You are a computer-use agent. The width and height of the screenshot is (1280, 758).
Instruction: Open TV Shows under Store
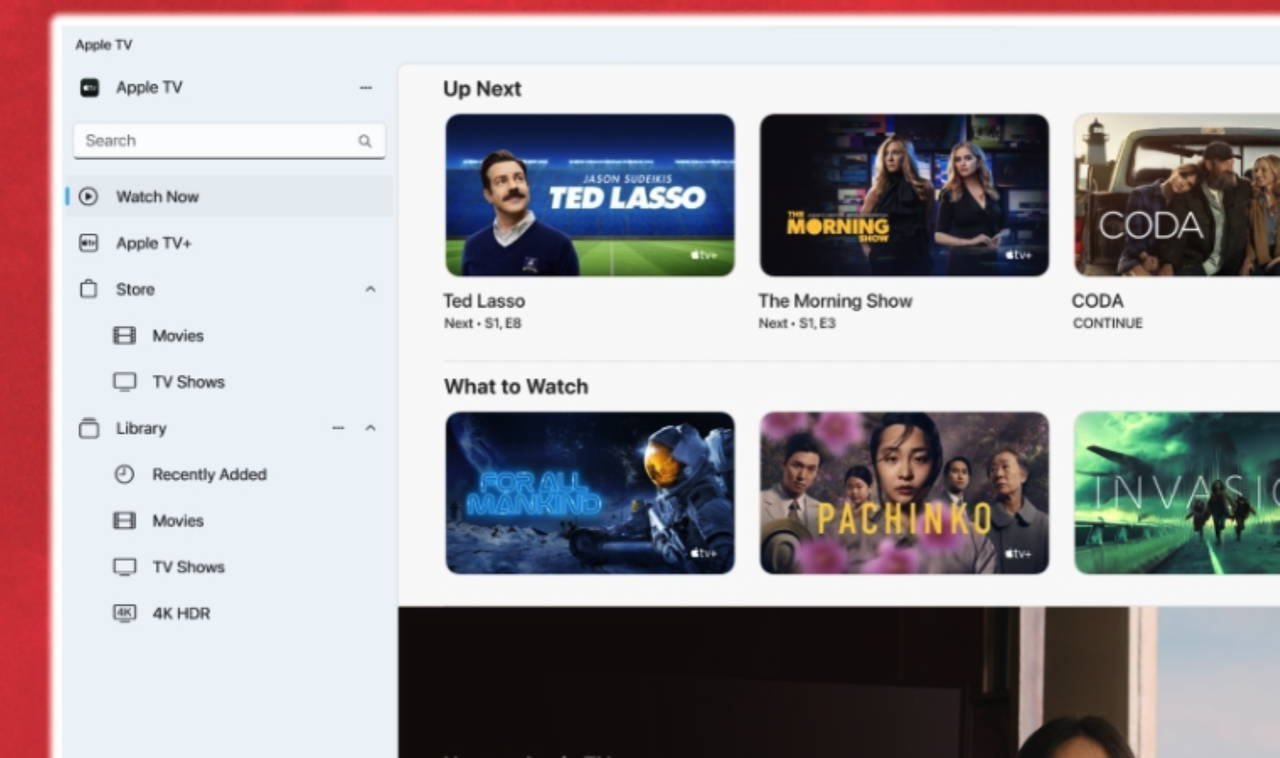click(x=188, y=382)
